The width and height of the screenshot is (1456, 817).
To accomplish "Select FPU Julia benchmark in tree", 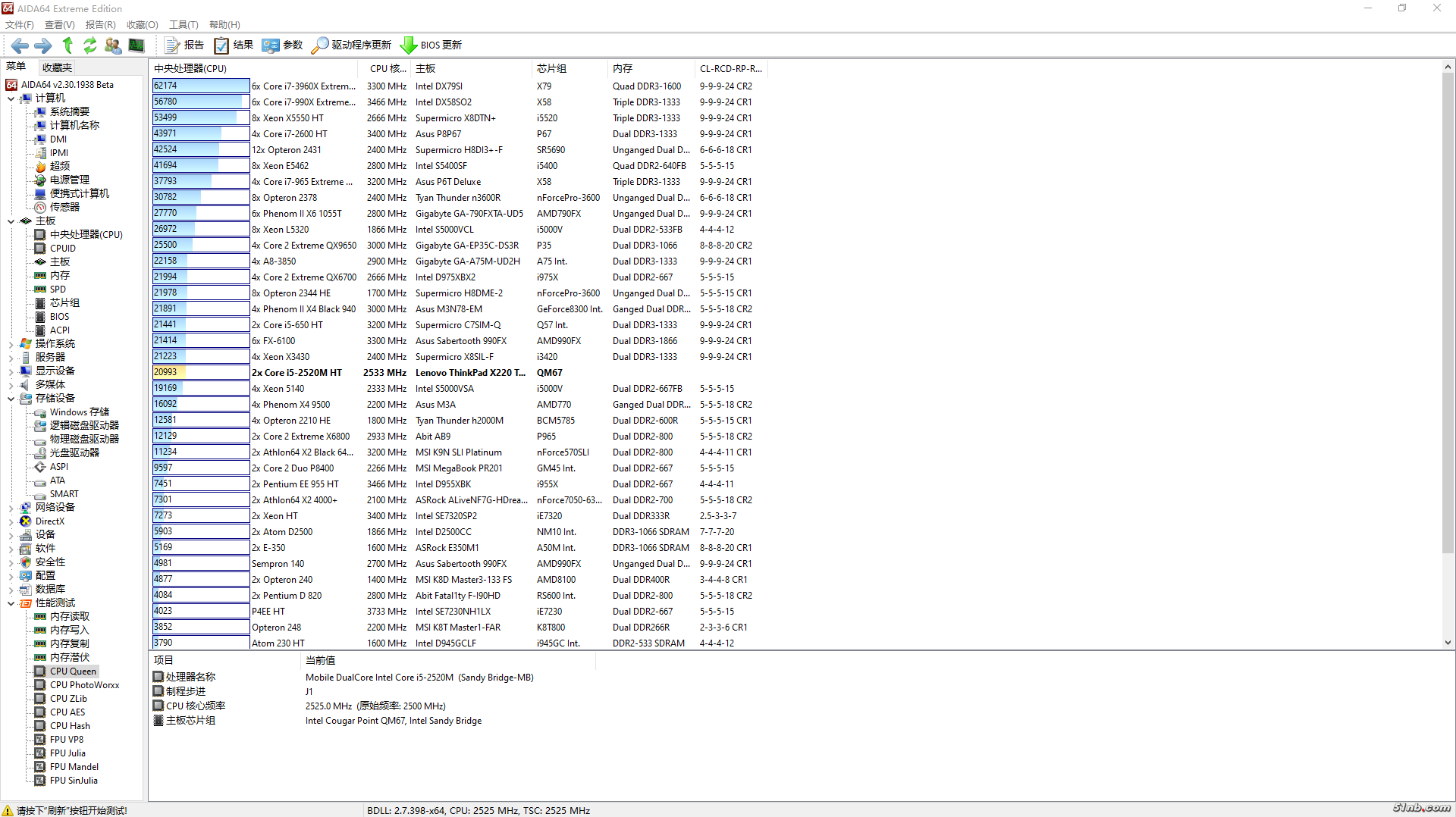I will tap(67, 753).
